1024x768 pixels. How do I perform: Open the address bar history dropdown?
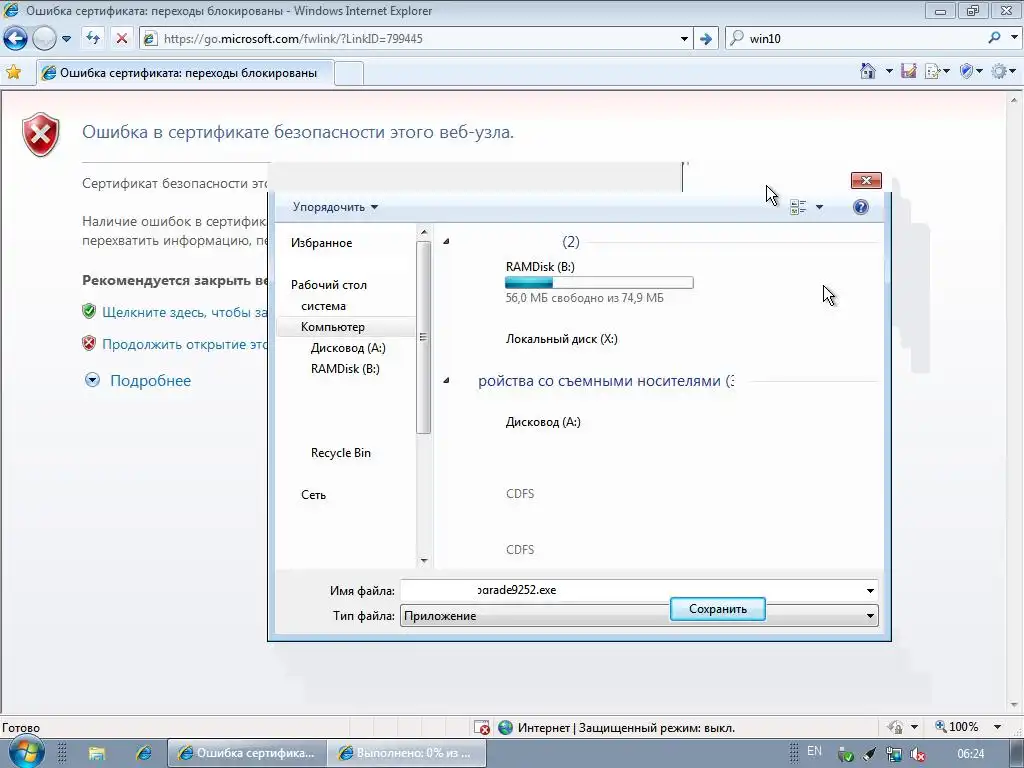(x=684, y=39)
